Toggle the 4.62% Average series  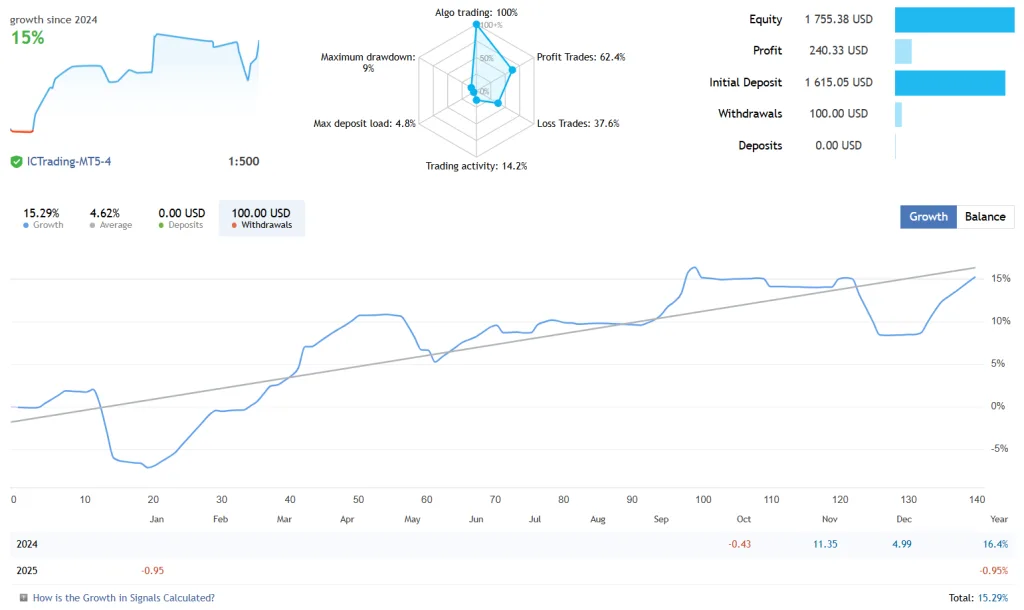pyautogui.click(x=110, y=218)
